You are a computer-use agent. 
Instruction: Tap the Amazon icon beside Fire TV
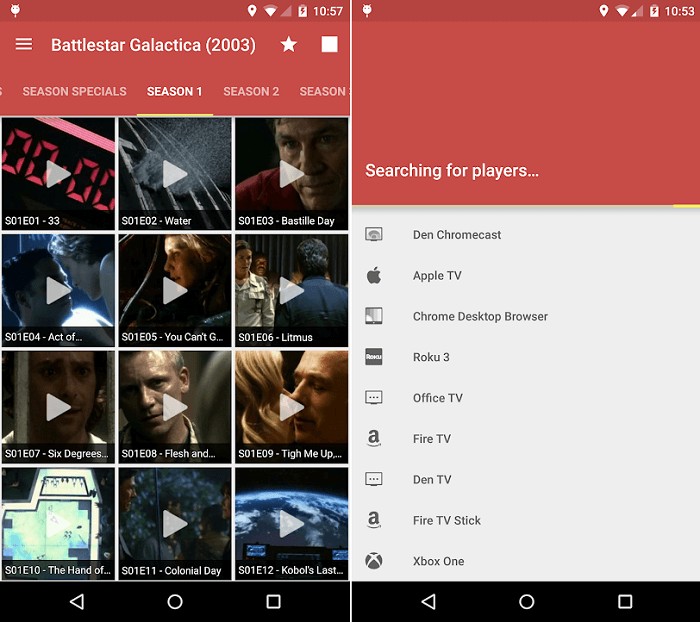tap(374, 438)
